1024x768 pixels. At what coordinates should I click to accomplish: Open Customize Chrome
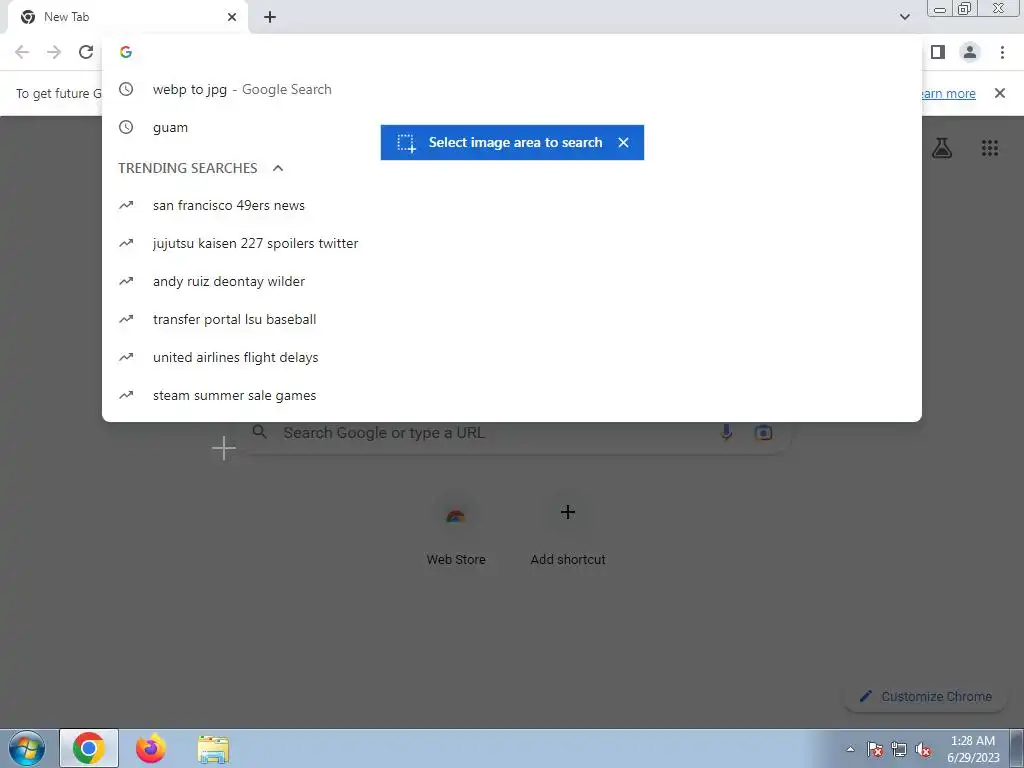click(x=926, y=697)
